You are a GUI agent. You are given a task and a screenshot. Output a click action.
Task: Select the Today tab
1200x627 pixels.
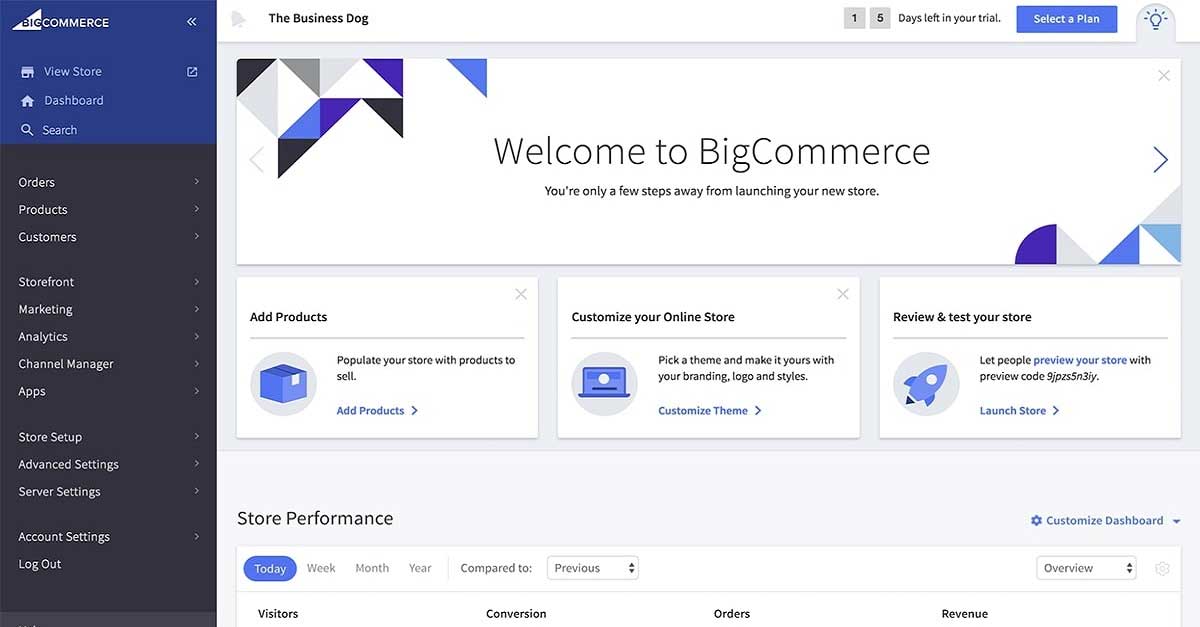[x=270, y=569]
